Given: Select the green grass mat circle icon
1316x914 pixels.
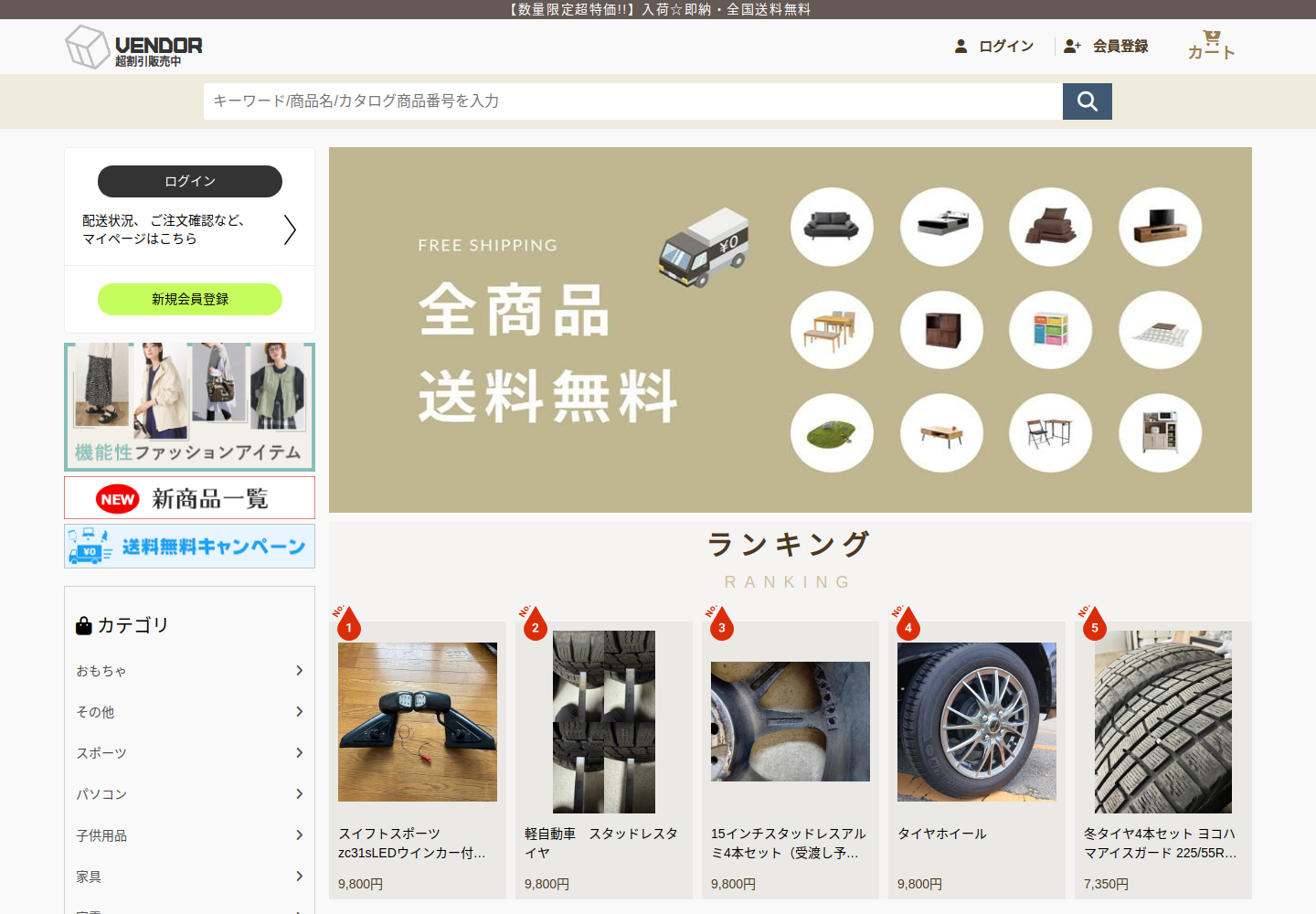Looking at the screenshot, I should tap(832, 433).
